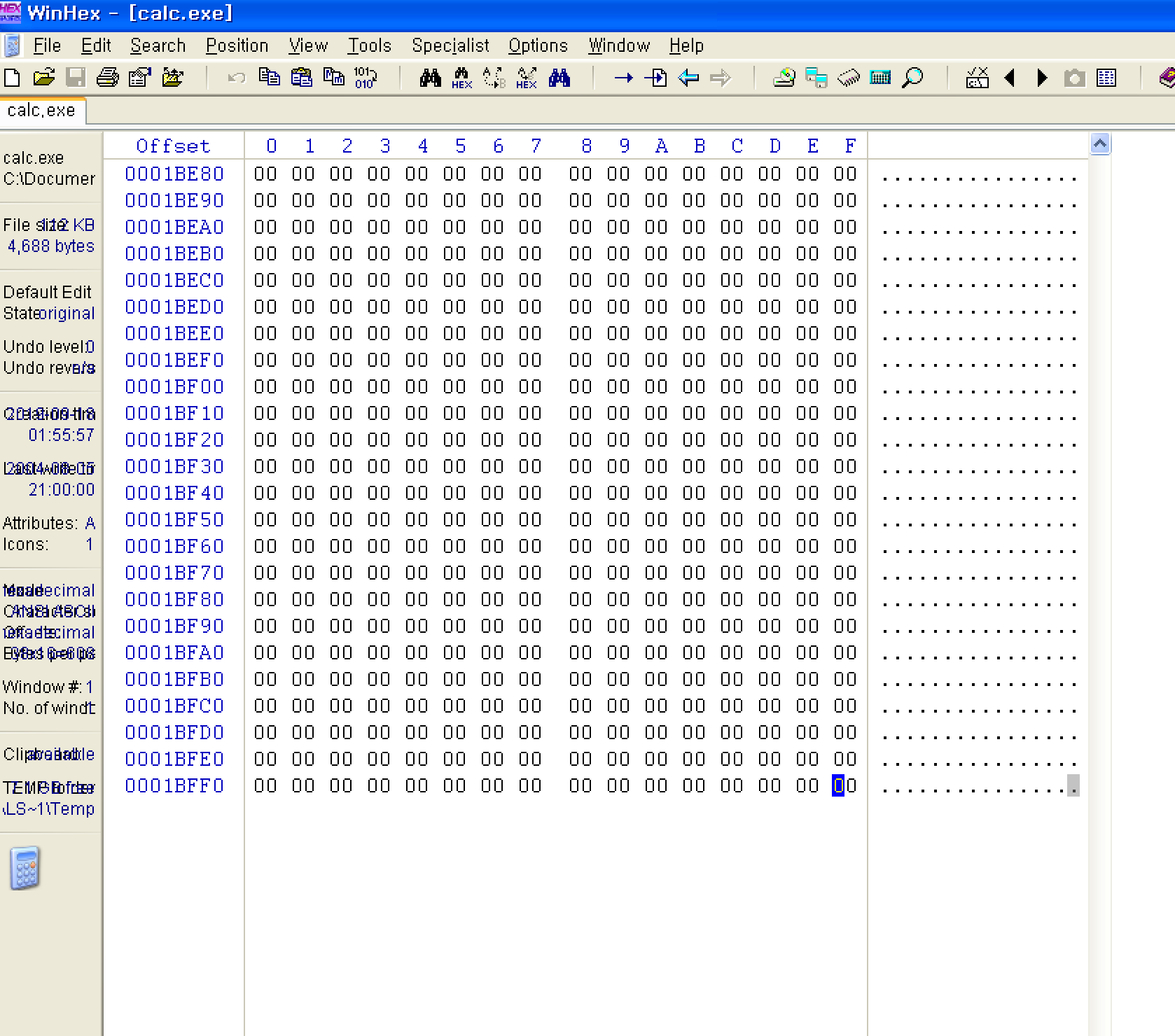Click the Clone Disk icon
Screen dimensions: 1175x1036
tap(816, 78)
